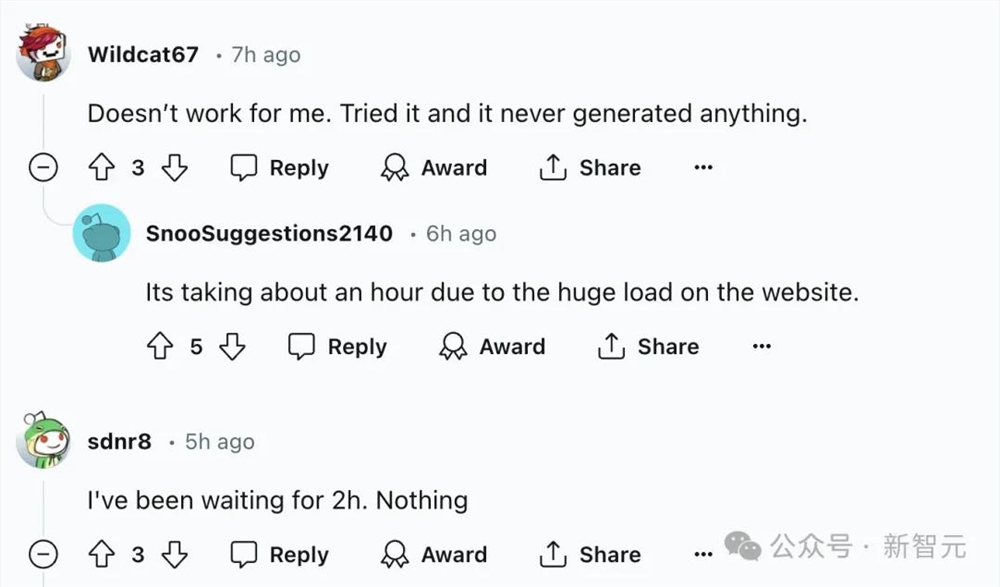Viewport: 1000px width, 587px height.
Task: Share SnooSuggestions2140's reply
Action: (648, 347)
